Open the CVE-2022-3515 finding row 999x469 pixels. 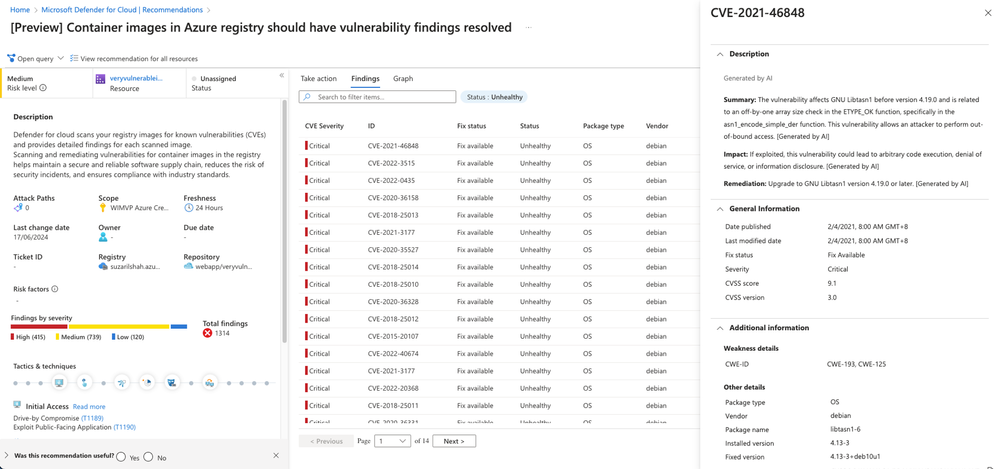[500, 163]
